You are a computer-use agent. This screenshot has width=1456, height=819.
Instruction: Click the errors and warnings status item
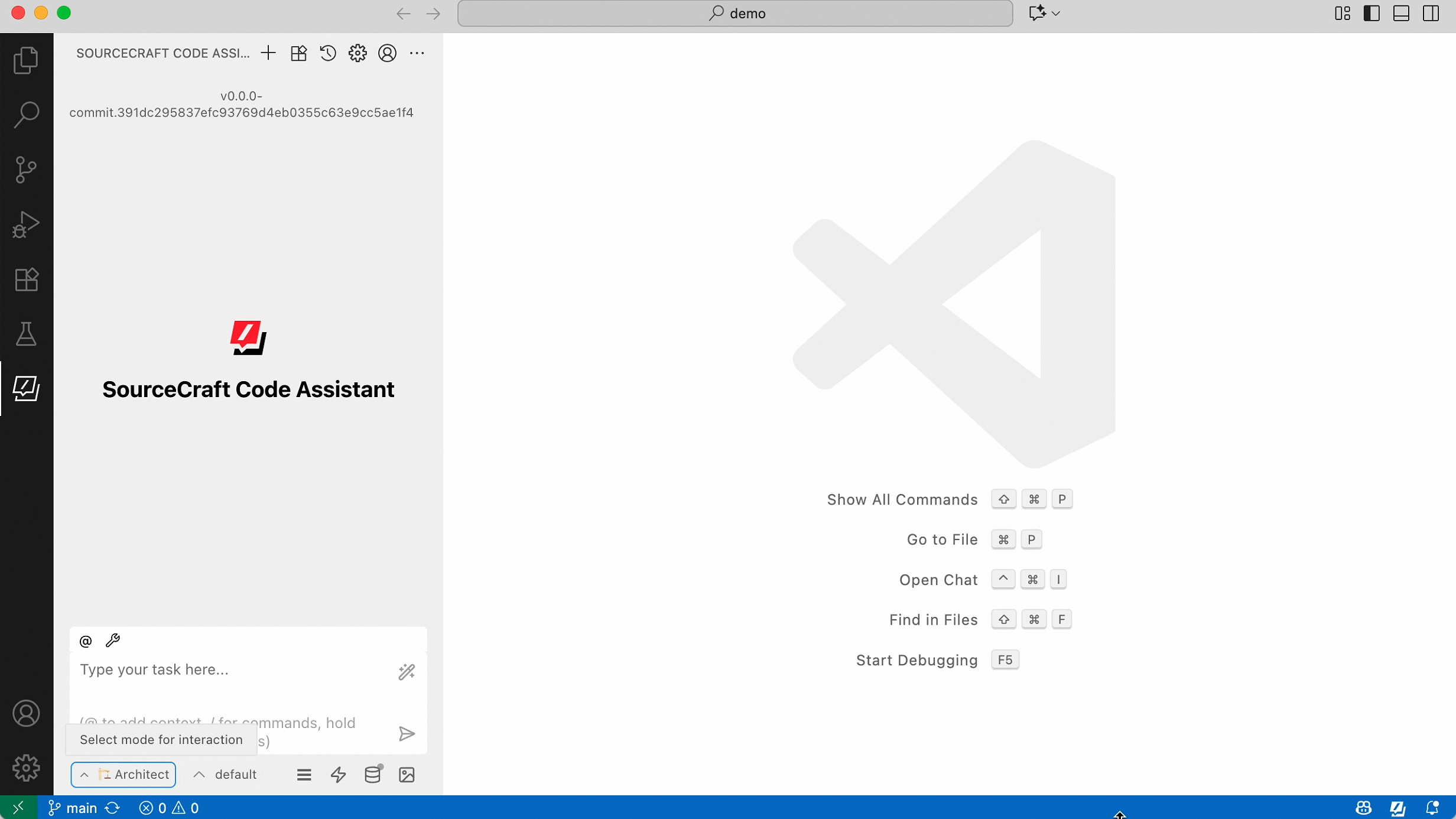tap(168, 808)
